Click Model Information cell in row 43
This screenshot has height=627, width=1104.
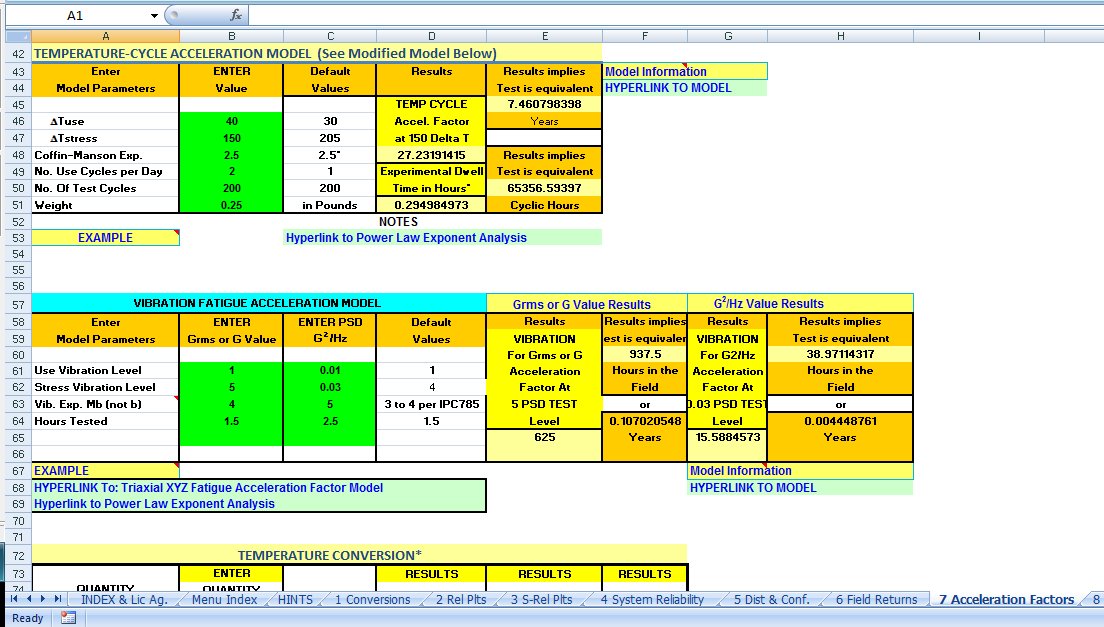[685, 71]
